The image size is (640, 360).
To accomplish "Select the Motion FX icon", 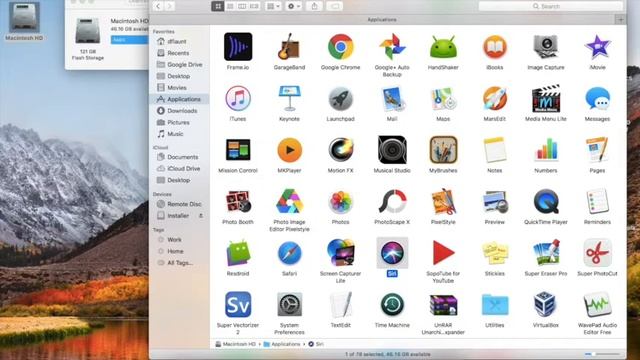I will [x=340, y=150].
